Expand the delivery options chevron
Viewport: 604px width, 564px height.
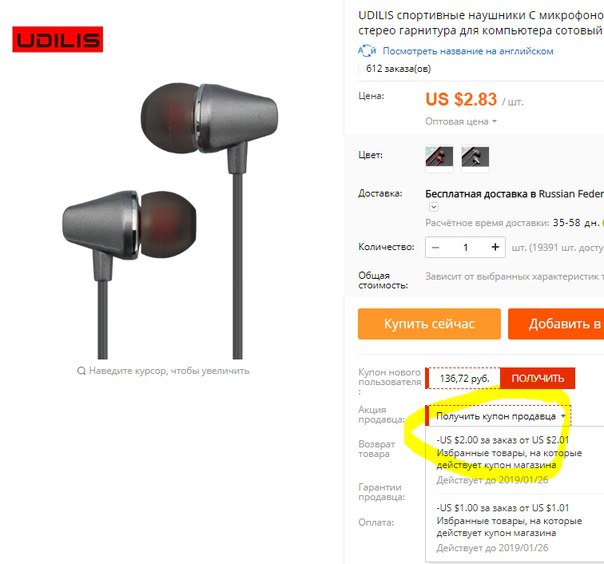tap(434, 207)
